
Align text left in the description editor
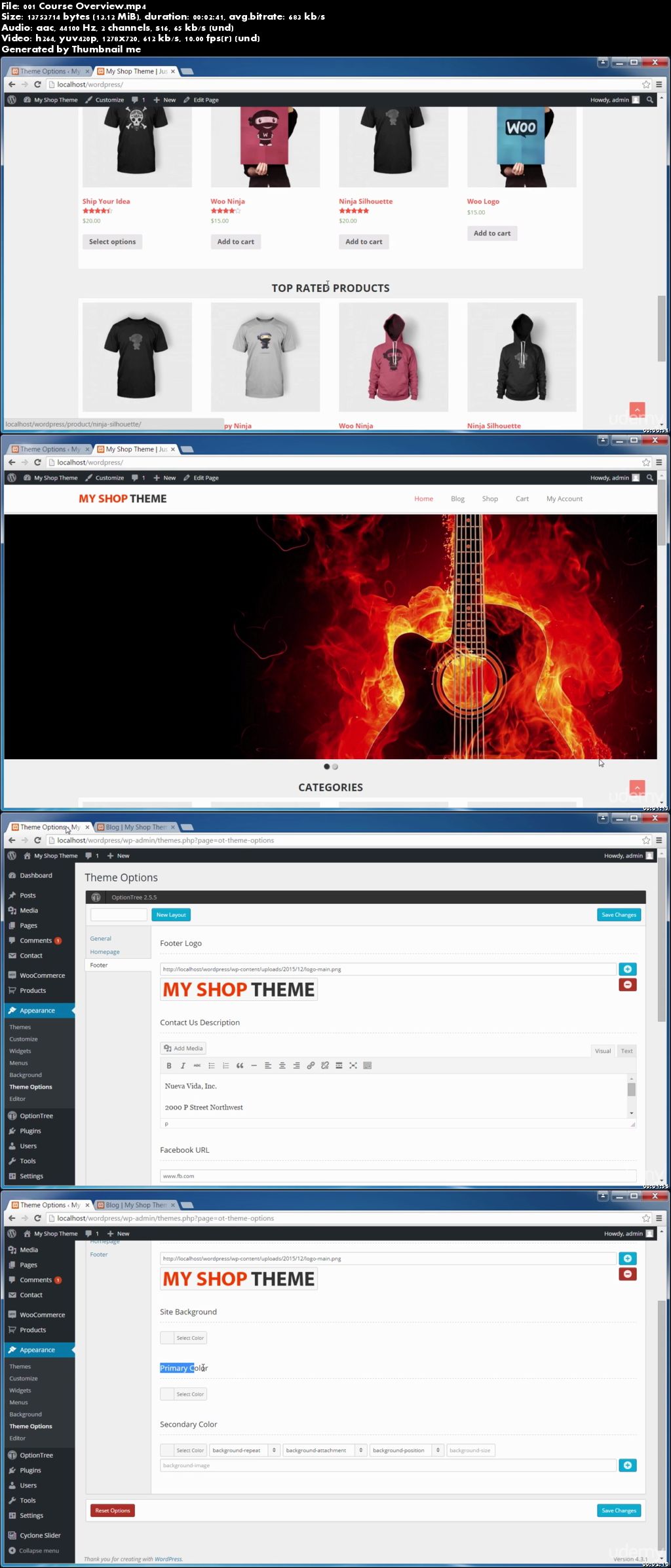pyautogui.click(x=268, y=1066)
